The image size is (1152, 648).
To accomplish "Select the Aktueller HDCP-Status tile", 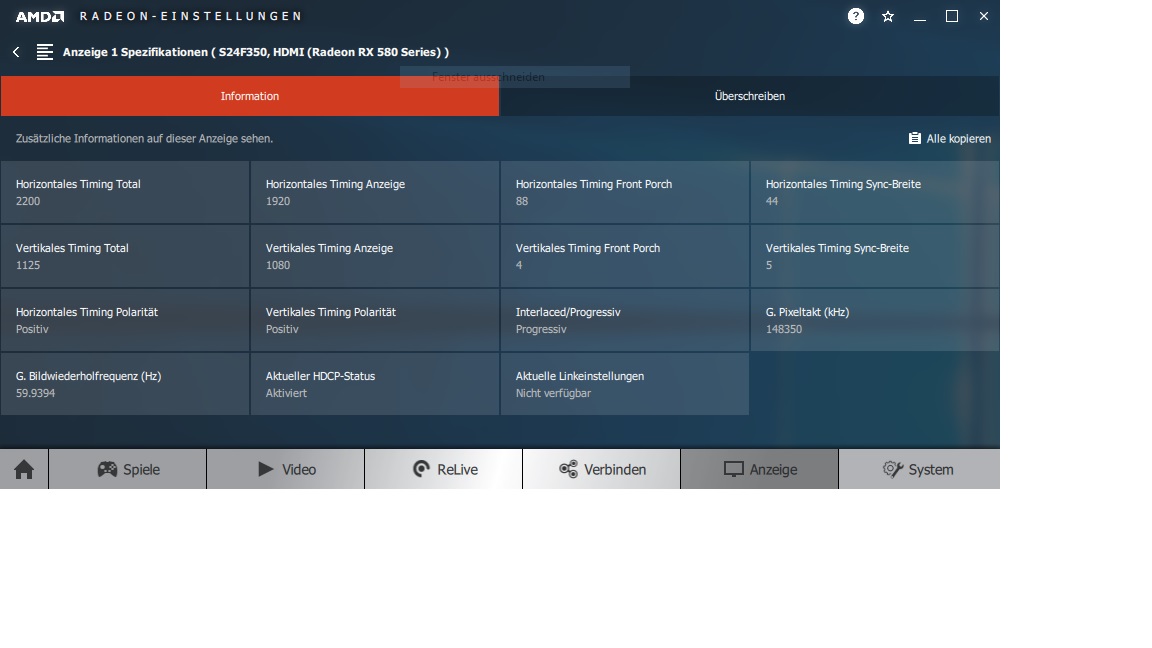I will (375, 384).
